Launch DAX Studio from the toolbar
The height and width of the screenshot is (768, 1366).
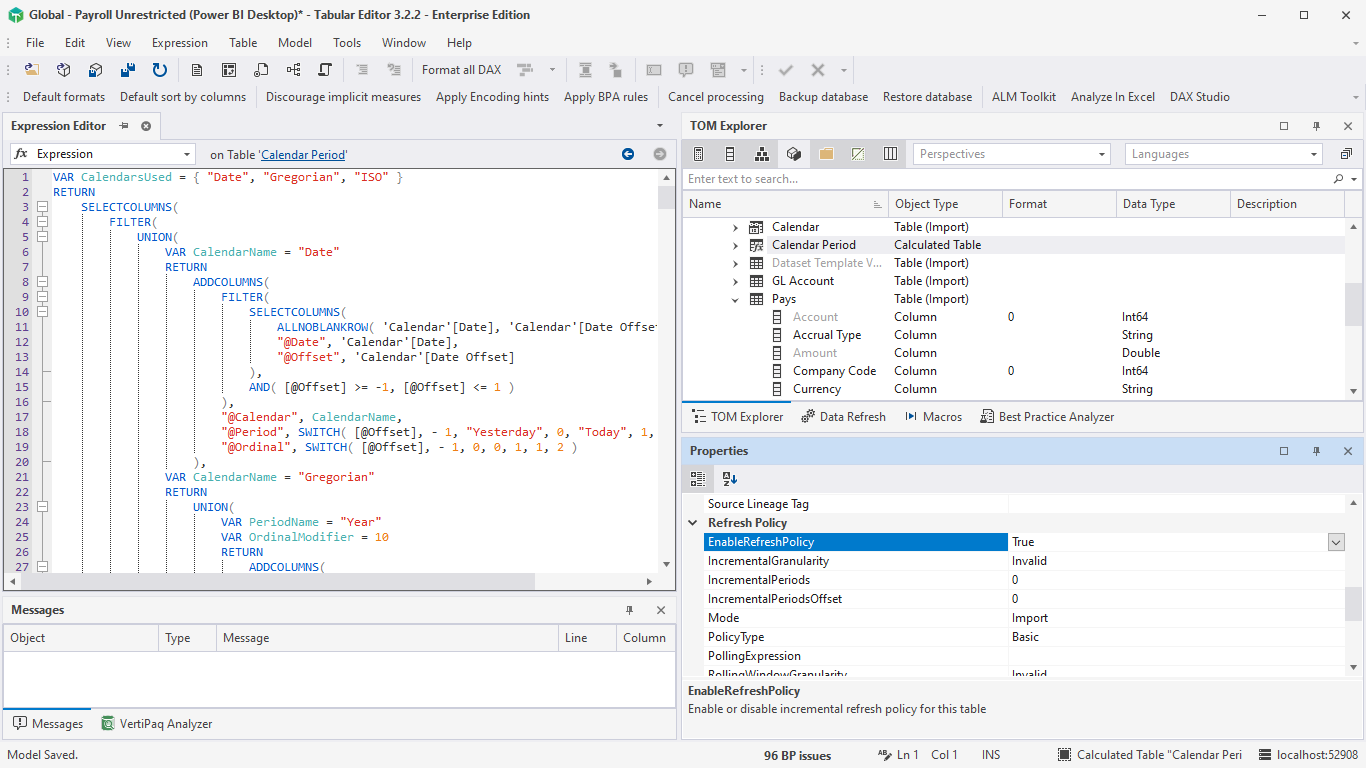(1200, 97)
